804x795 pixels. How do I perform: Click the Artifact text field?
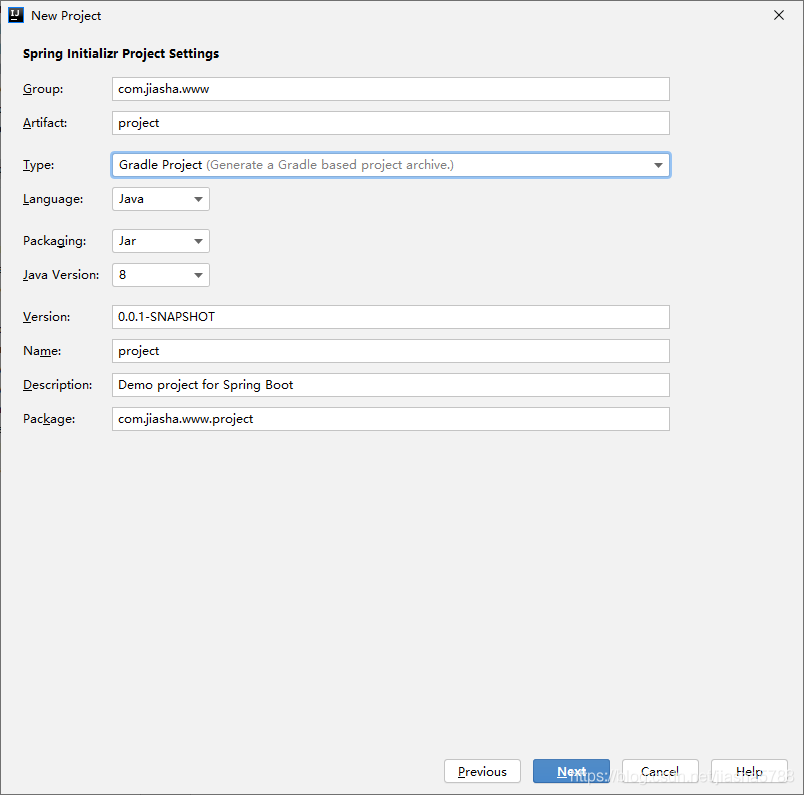click(390, 123)
